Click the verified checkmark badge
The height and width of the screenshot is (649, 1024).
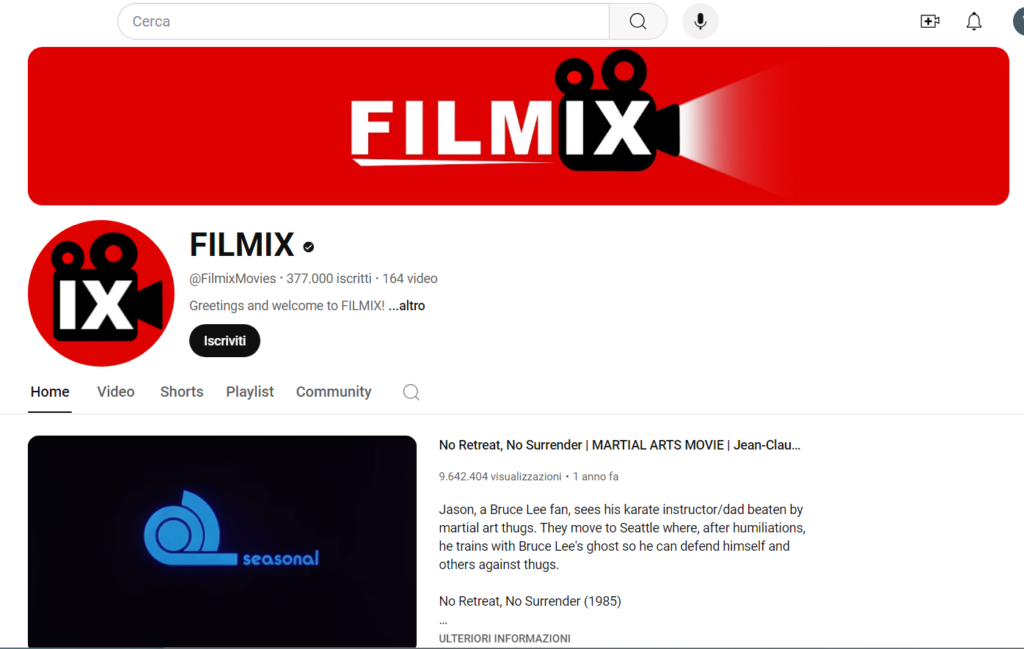[309, 247]
